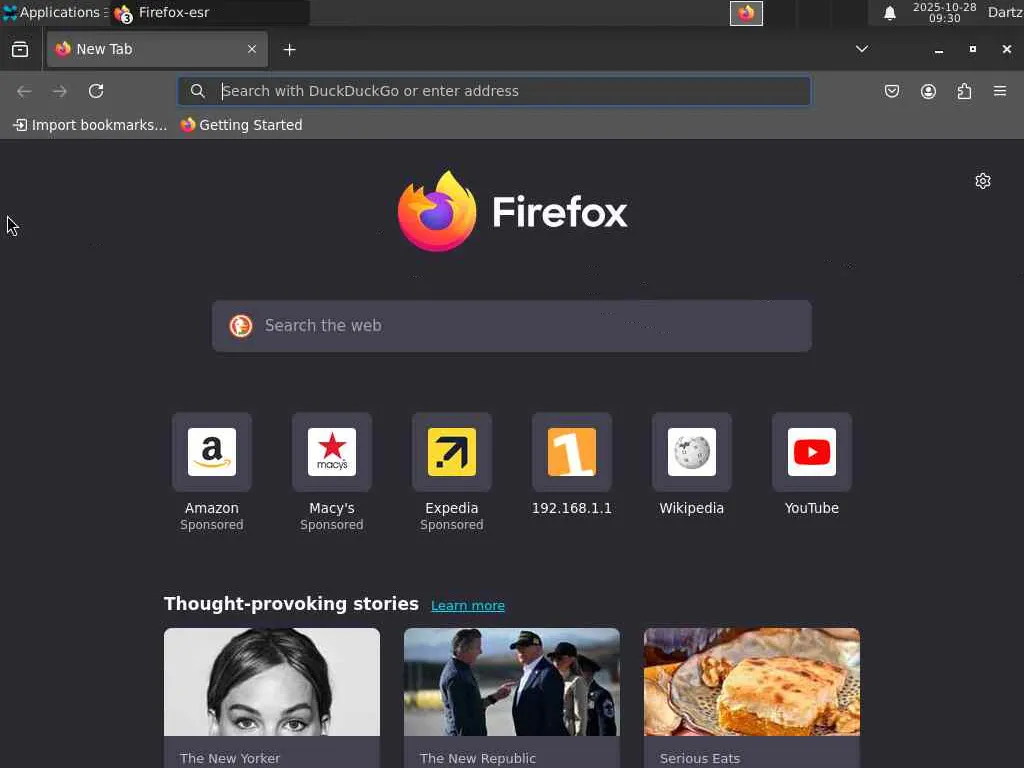Click The New Yorker source label

click(x=230, y=758)
